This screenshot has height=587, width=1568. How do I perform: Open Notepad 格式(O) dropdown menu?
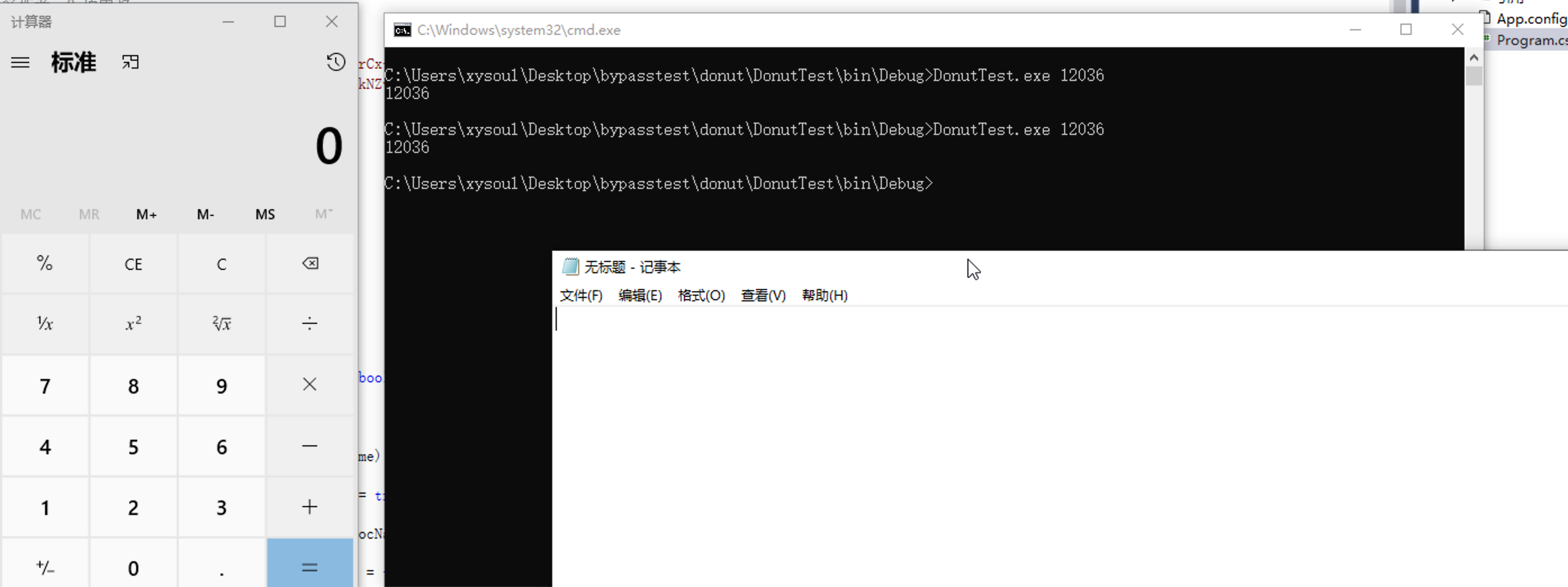pos(701,296)
